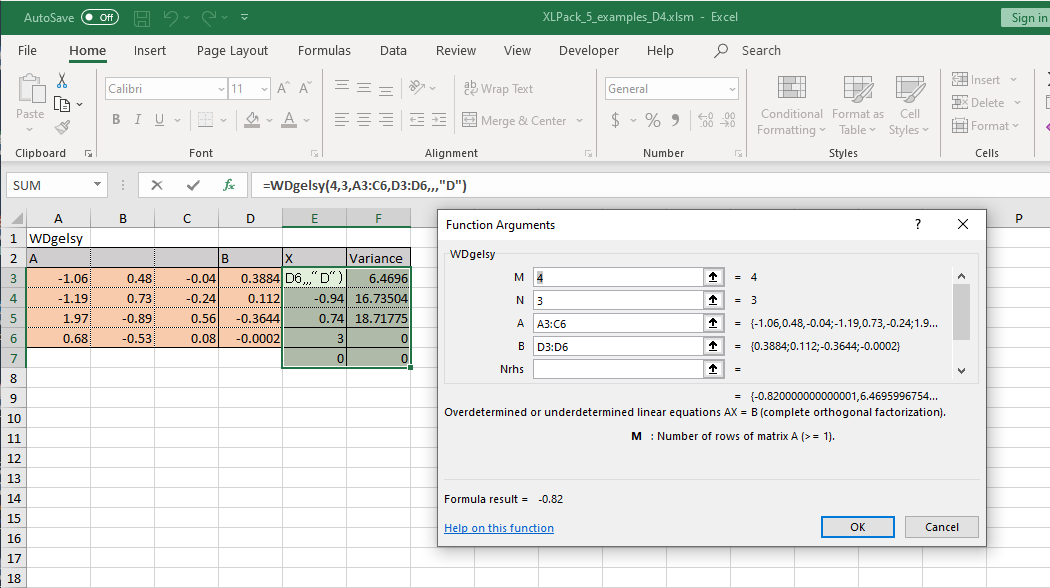Apply the Font Color A swatch
The image size is (1050, 588).
point(289,120)
